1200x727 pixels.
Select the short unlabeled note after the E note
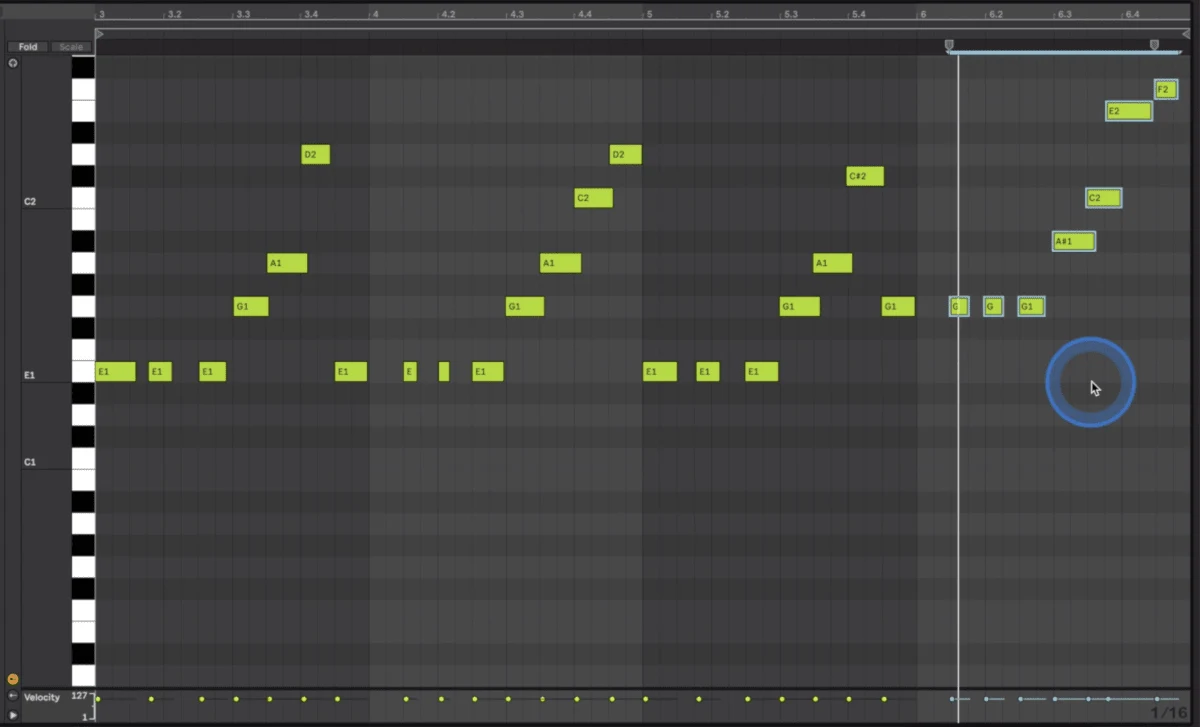pos(444,372)
